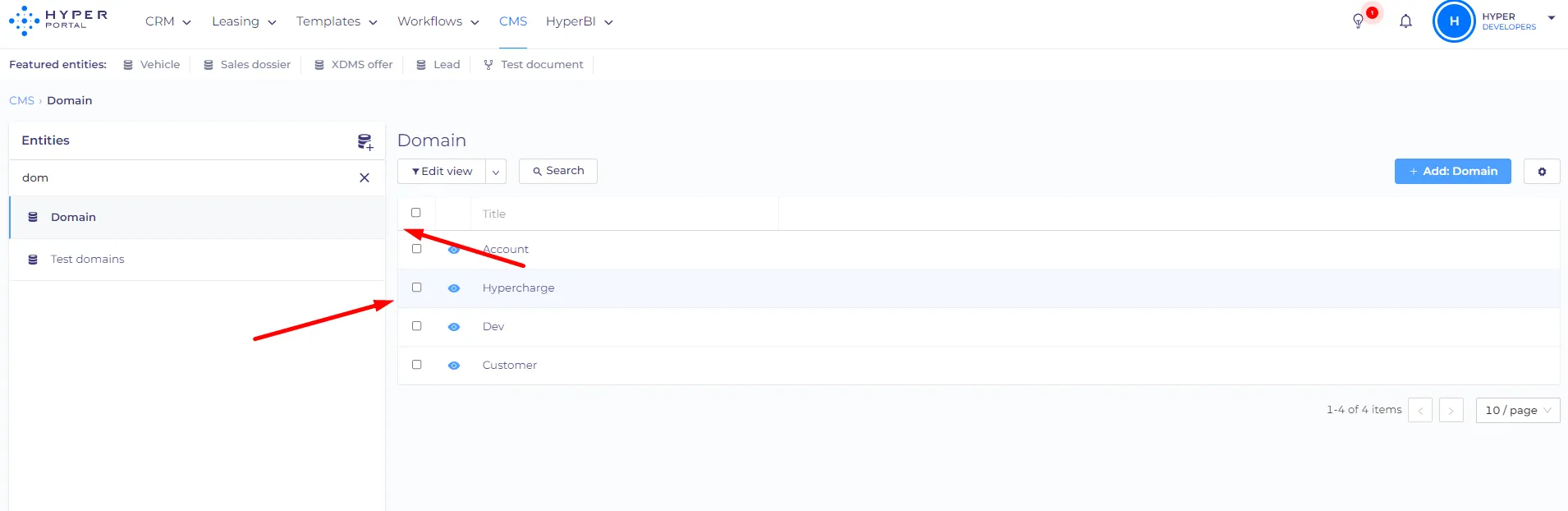Check the Account row checkbox
Screen dimensions: 1568x511
417,249
